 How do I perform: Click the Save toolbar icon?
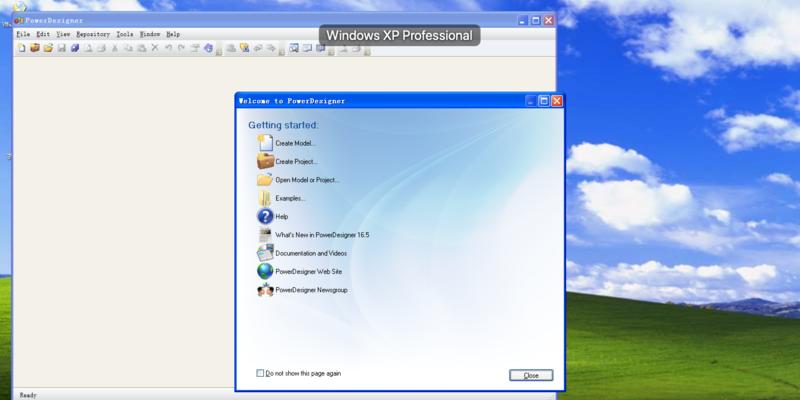click(62, 48)
